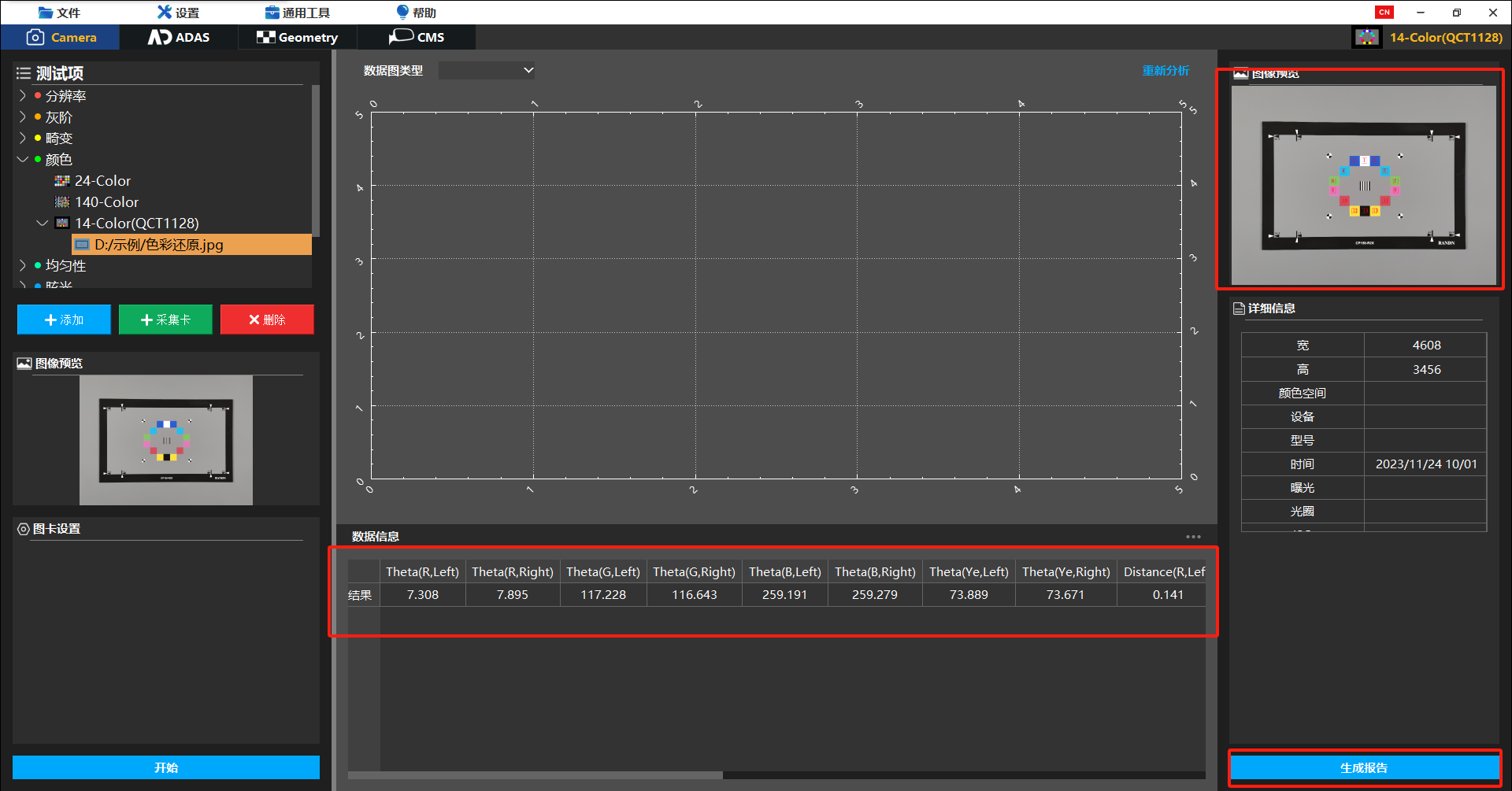Screen dimensions: 1512x791
Task: Expand the 分辨率 resolution tree node
Action: coord(23,95)
